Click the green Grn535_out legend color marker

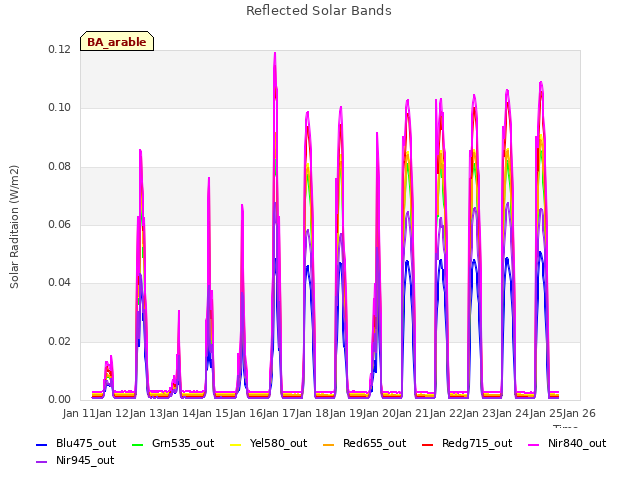138,444
